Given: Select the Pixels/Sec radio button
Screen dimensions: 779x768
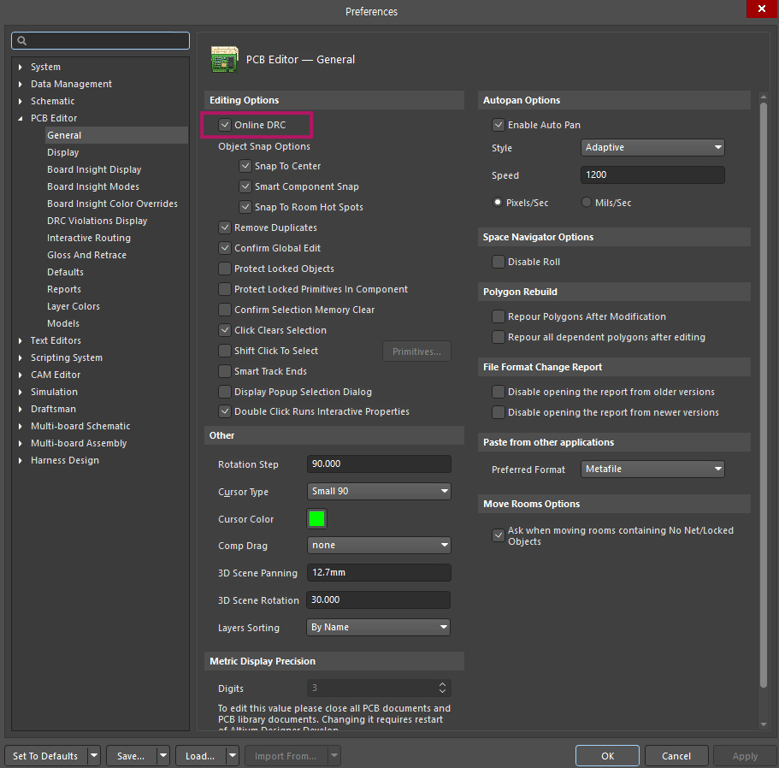Looking at the screenshot, I should (497, 202).
